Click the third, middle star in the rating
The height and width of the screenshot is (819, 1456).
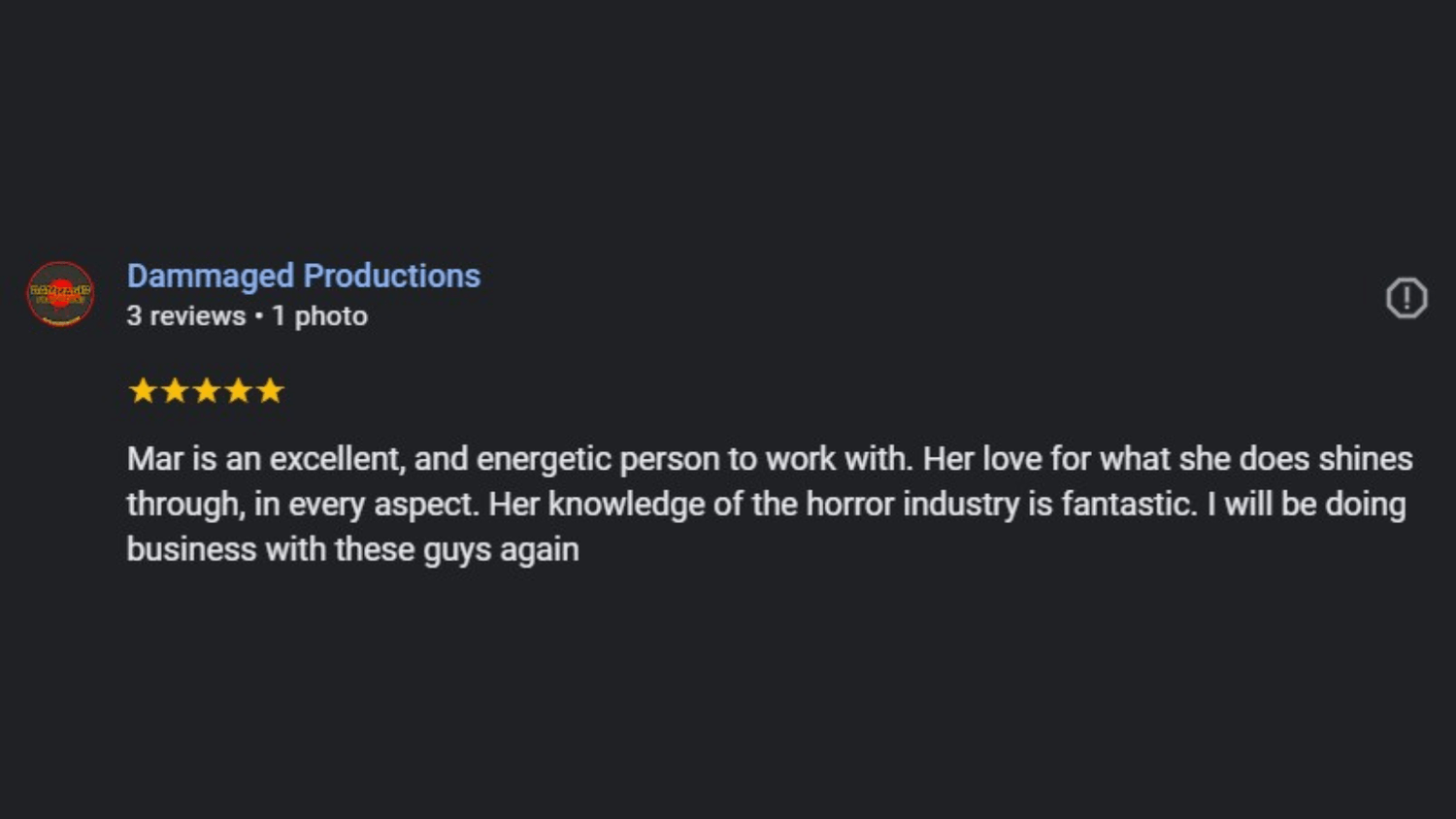[x=206, y=391]
